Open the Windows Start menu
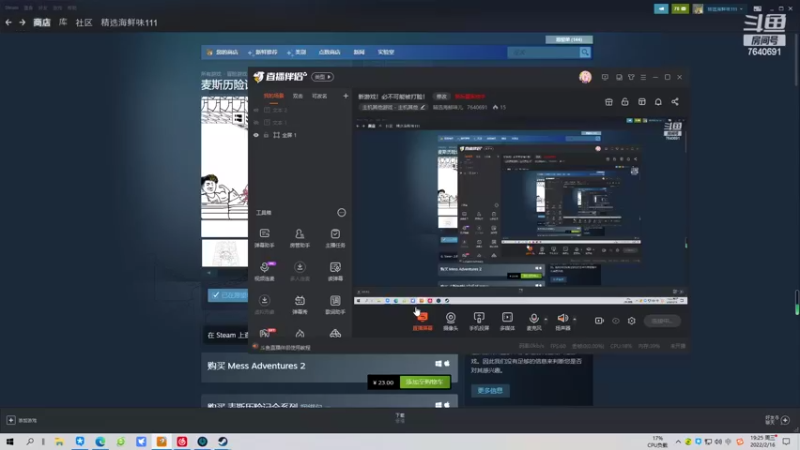The image size is (800, 450). coord(10,441)
